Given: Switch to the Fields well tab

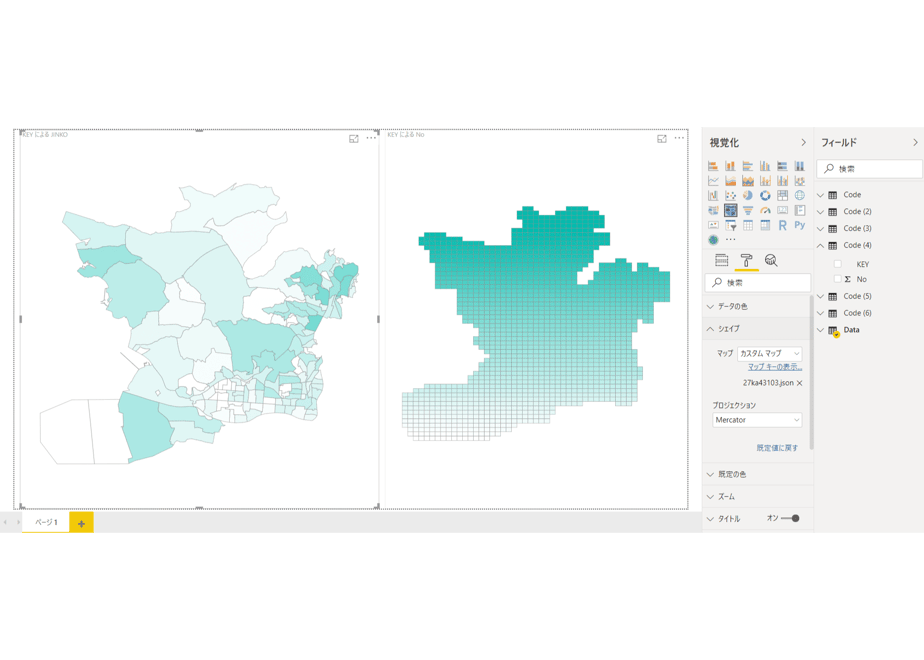Looking at the screenshot, I should pyautogui.click(x=721, y=260).
